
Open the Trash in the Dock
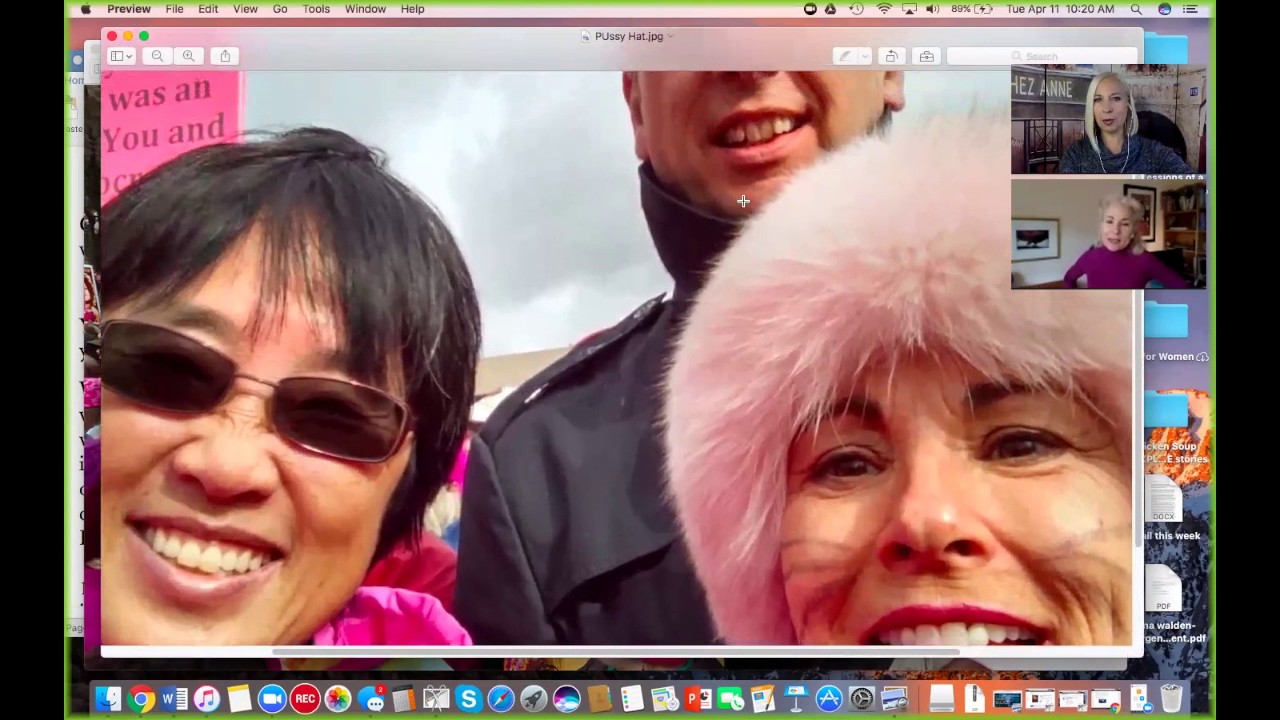pyautogui.click(x=1171, y=698)
